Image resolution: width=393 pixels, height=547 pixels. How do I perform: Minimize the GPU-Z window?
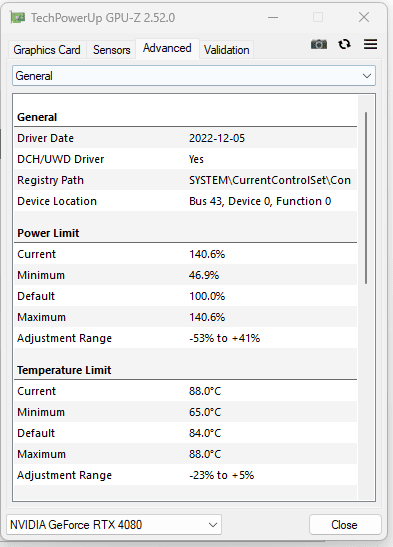pyautogui.click(x=273, y=17)
